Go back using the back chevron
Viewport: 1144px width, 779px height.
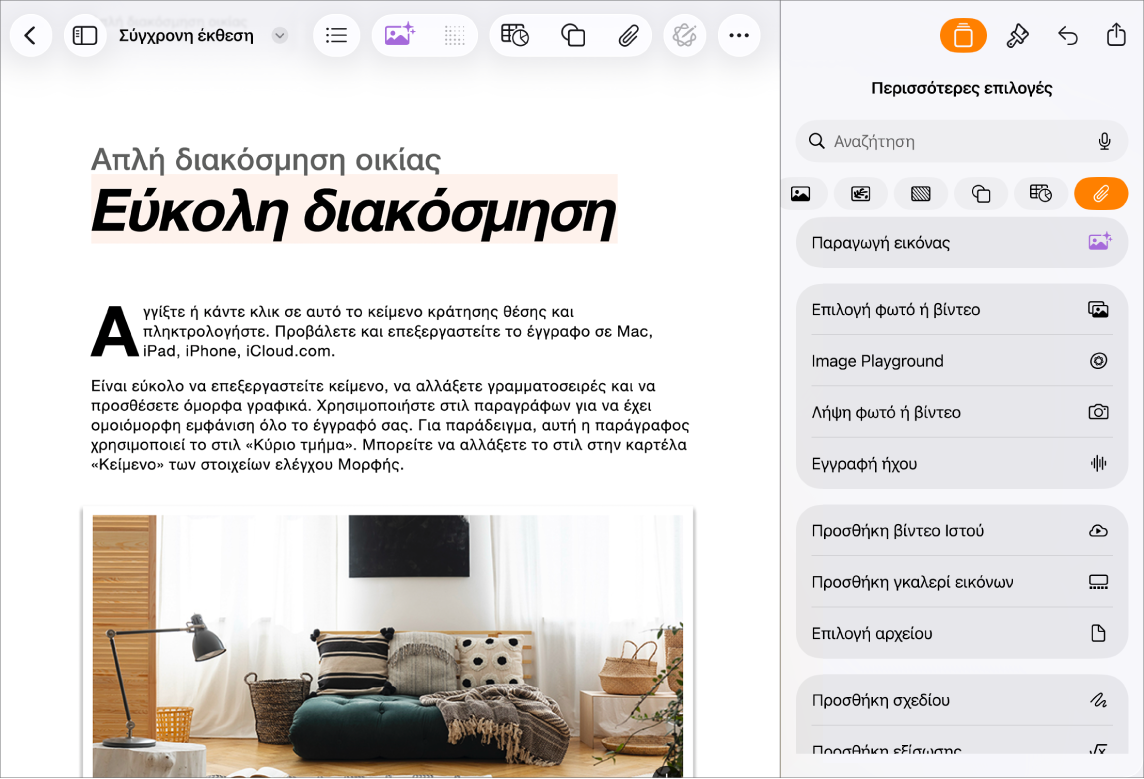pos(31,35)
